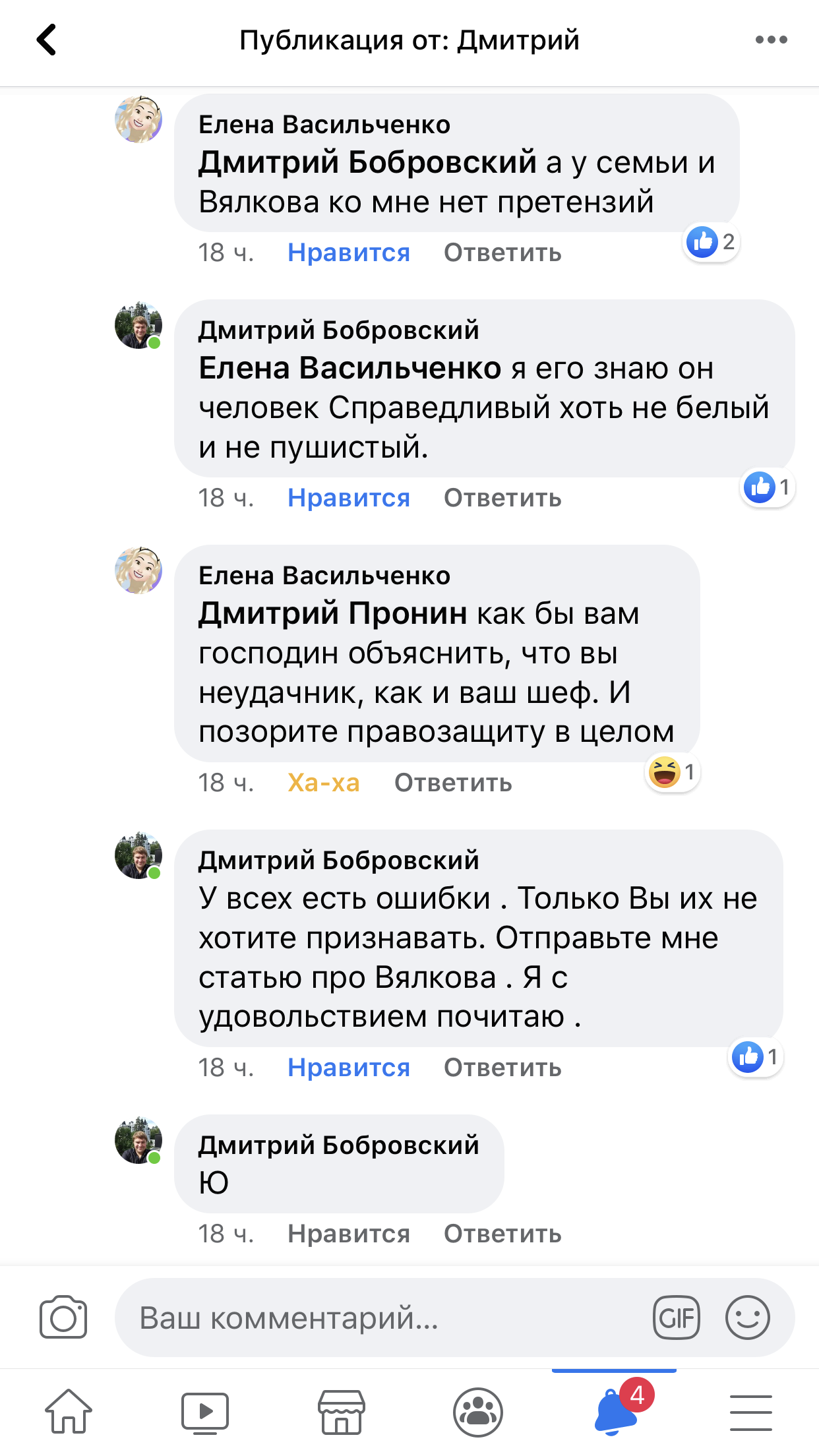Open Елена Васильченко's avatar on first comment
The height and width of the screenshot is (1456, 819).
138,119
